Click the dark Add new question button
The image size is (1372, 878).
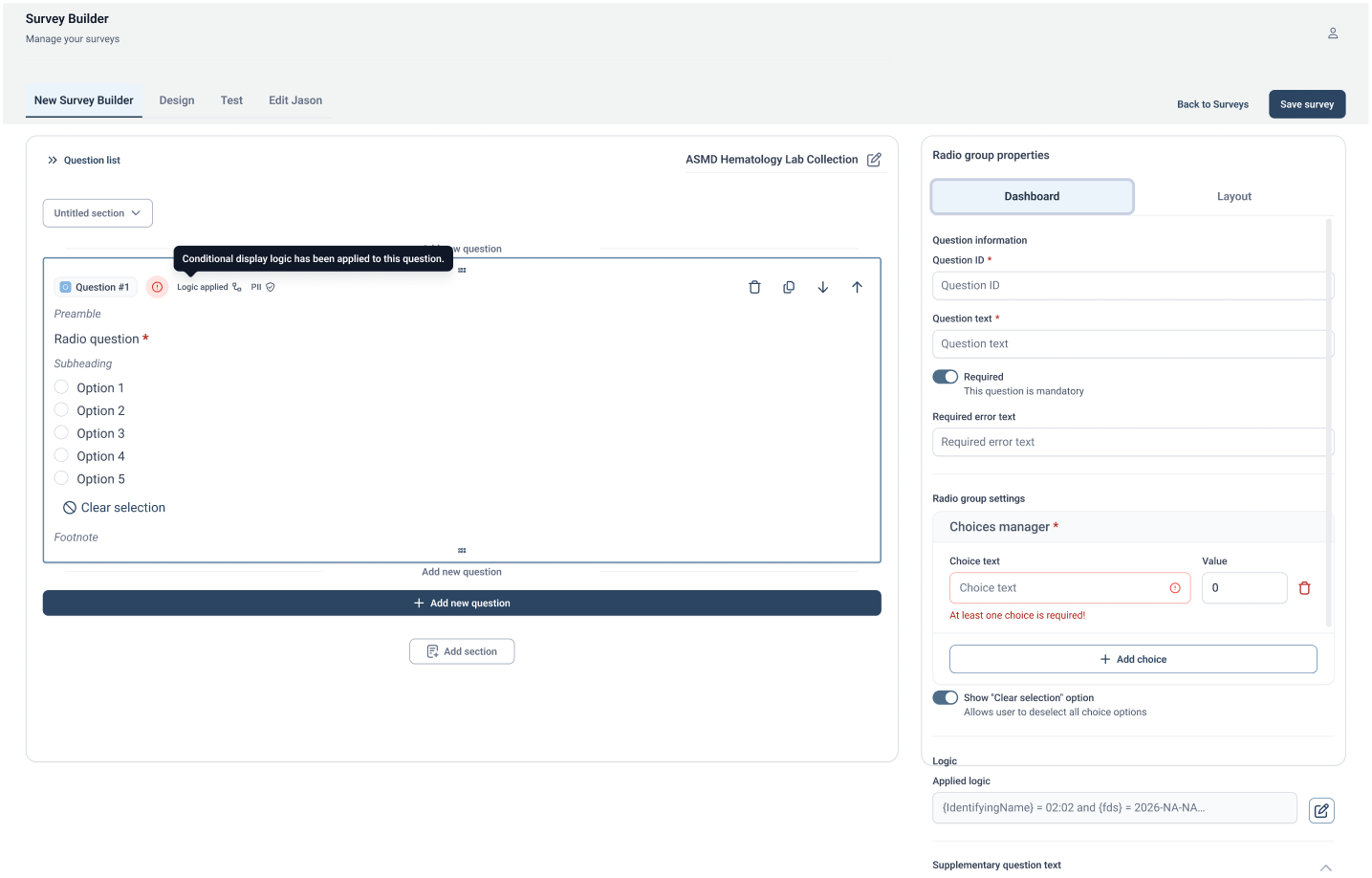[x=462, y=604]
